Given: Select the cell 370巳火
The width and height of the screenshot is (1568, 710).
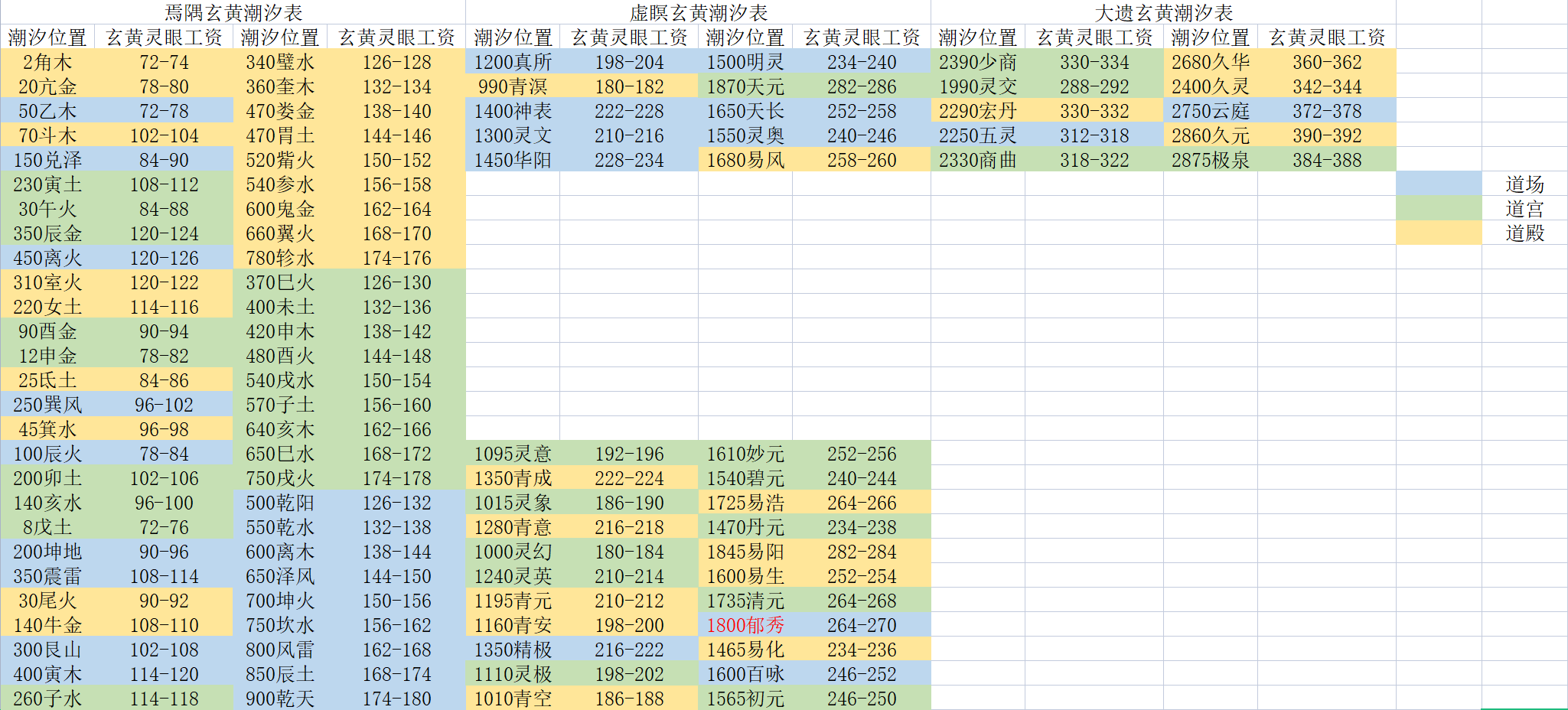Looking at the screenshot, I should [280, 282].
